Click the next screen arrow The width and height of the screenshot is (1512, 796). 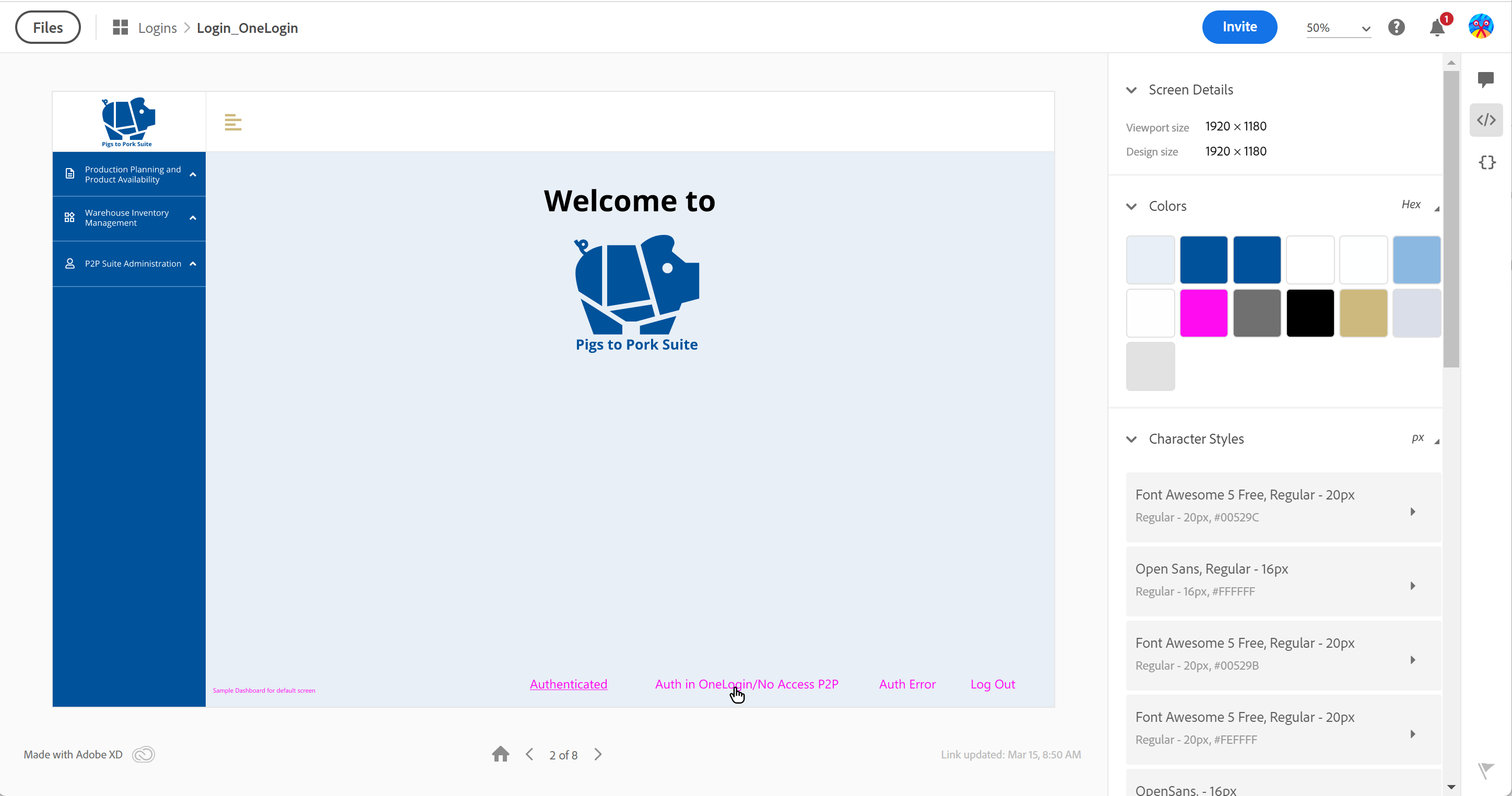(598, 754)
